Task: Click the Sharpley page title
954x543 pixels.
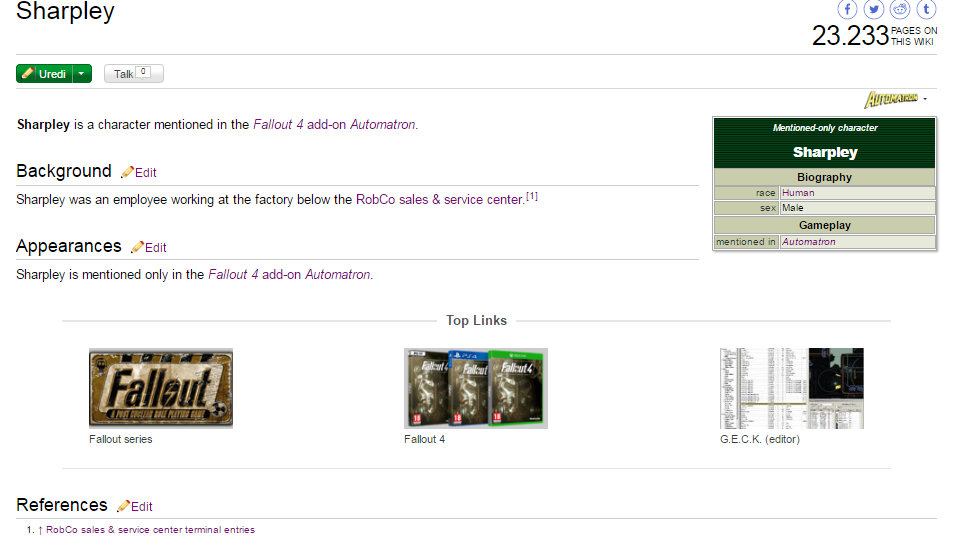Action: click(x=65, y=11)
